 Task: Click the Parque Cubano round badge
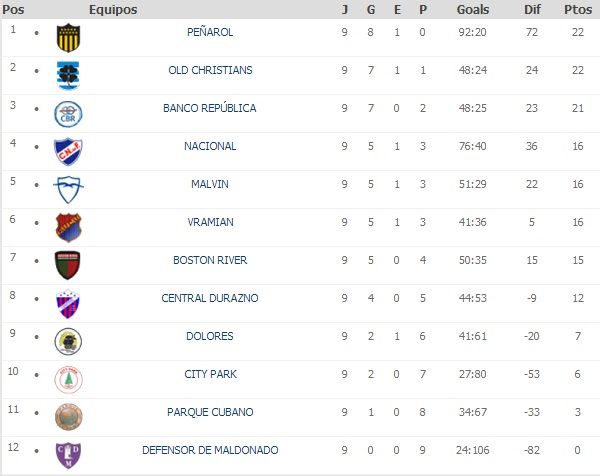pos(68,417)
